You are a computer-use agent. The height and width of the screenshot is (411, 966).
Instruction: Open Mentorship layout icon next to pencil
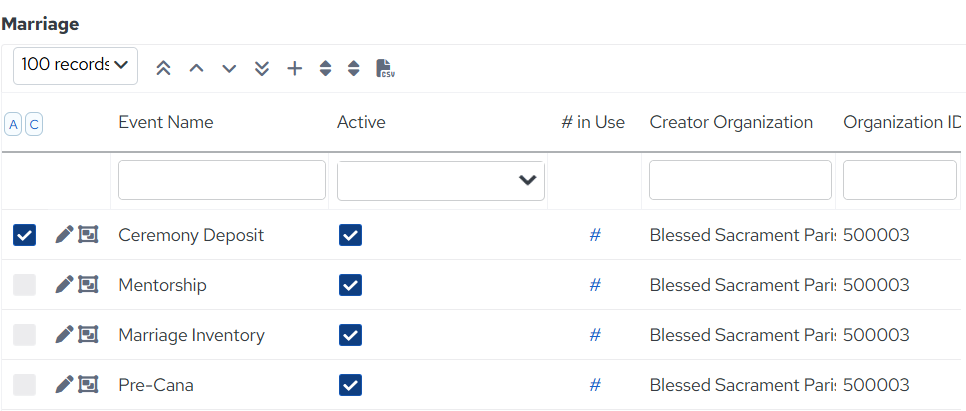[x=88, y=285]
